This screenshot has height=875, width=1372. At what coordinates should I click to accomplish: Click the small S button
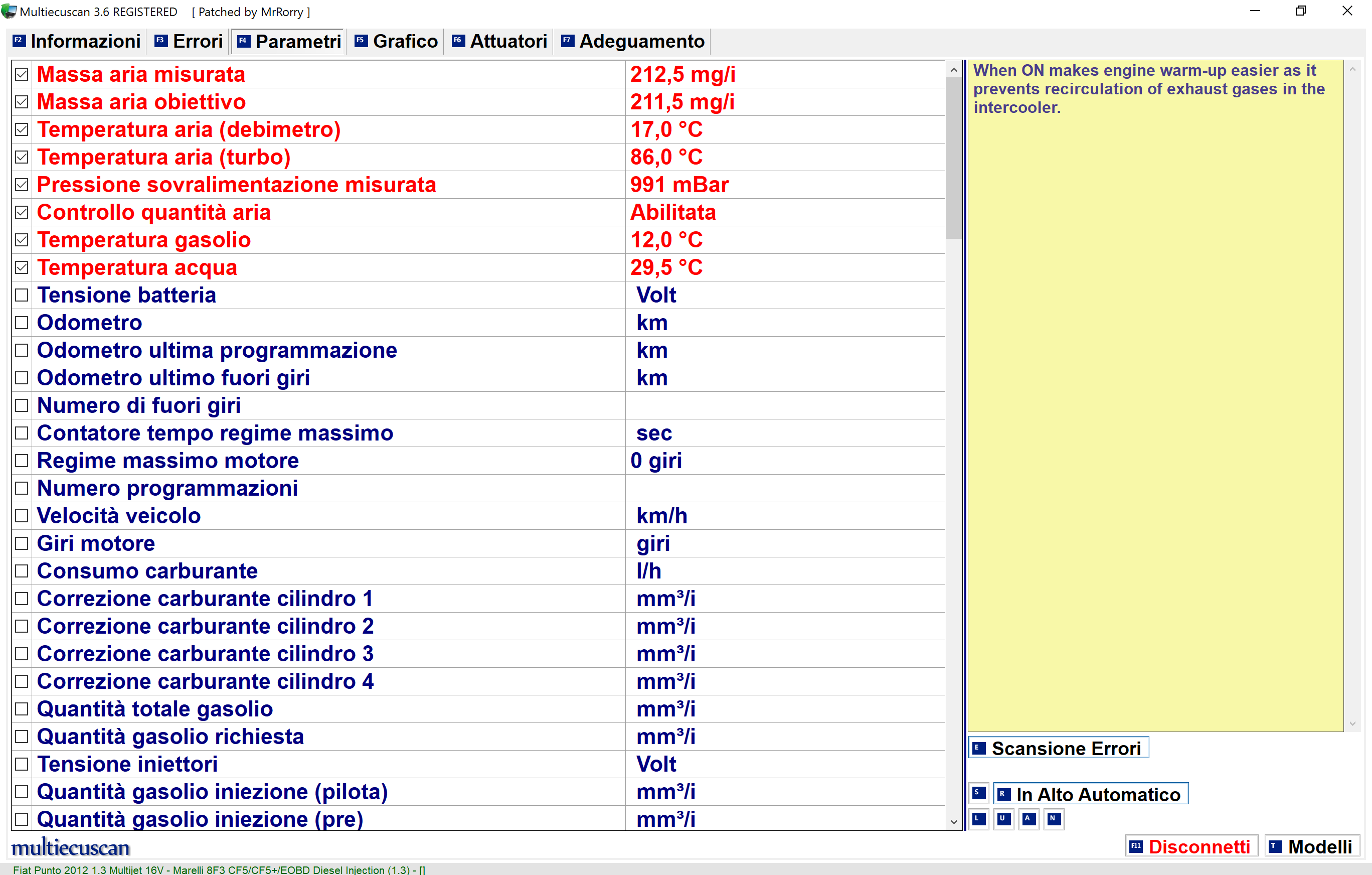click(x=979, y=793)
